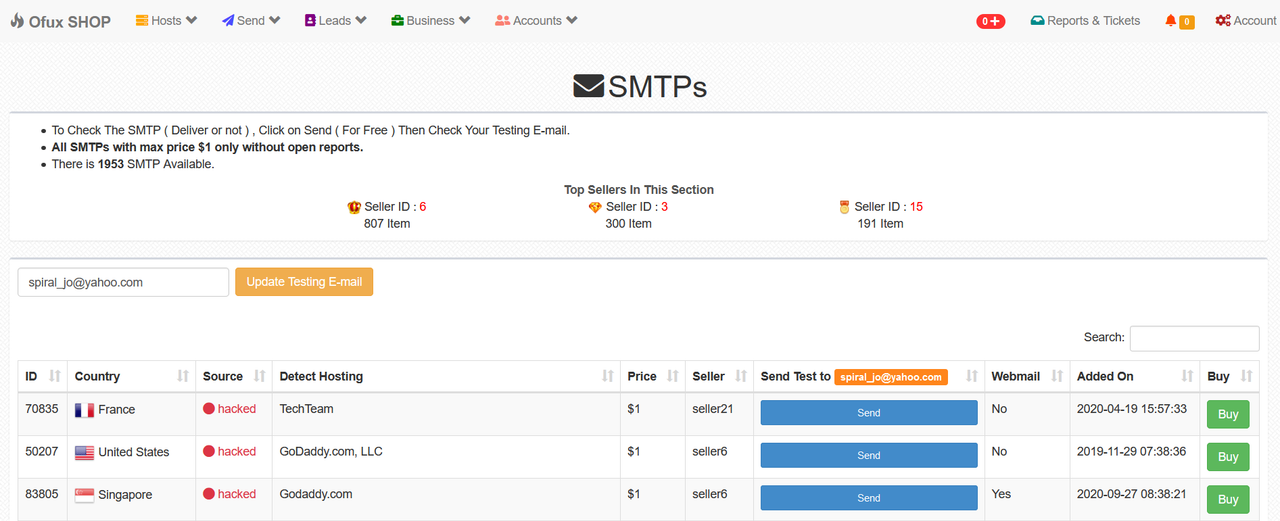Expand the Hosts dropdown menu

click(x=166, y=20)
